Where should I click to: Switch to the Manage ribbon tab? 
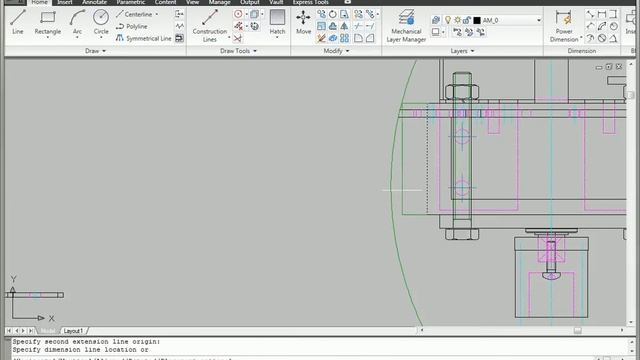point(220,2)
